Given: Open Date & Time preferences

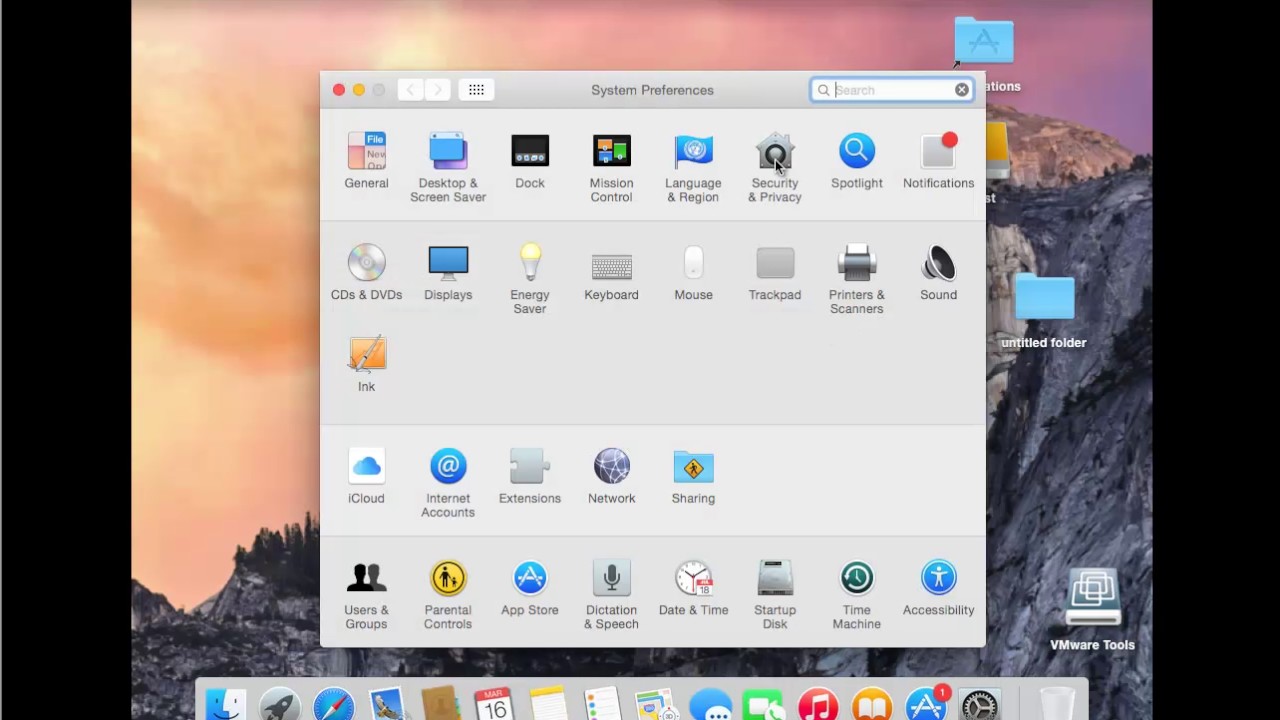Looking at the screenshot, I should point(693,588).
